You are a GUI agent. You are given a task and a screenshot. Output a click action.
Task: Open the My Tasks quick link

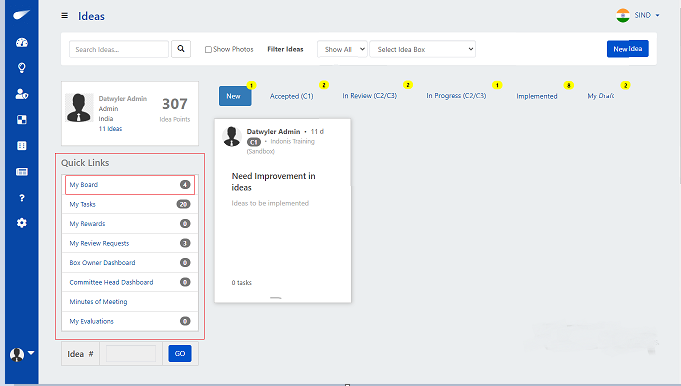tap(130, 204)
